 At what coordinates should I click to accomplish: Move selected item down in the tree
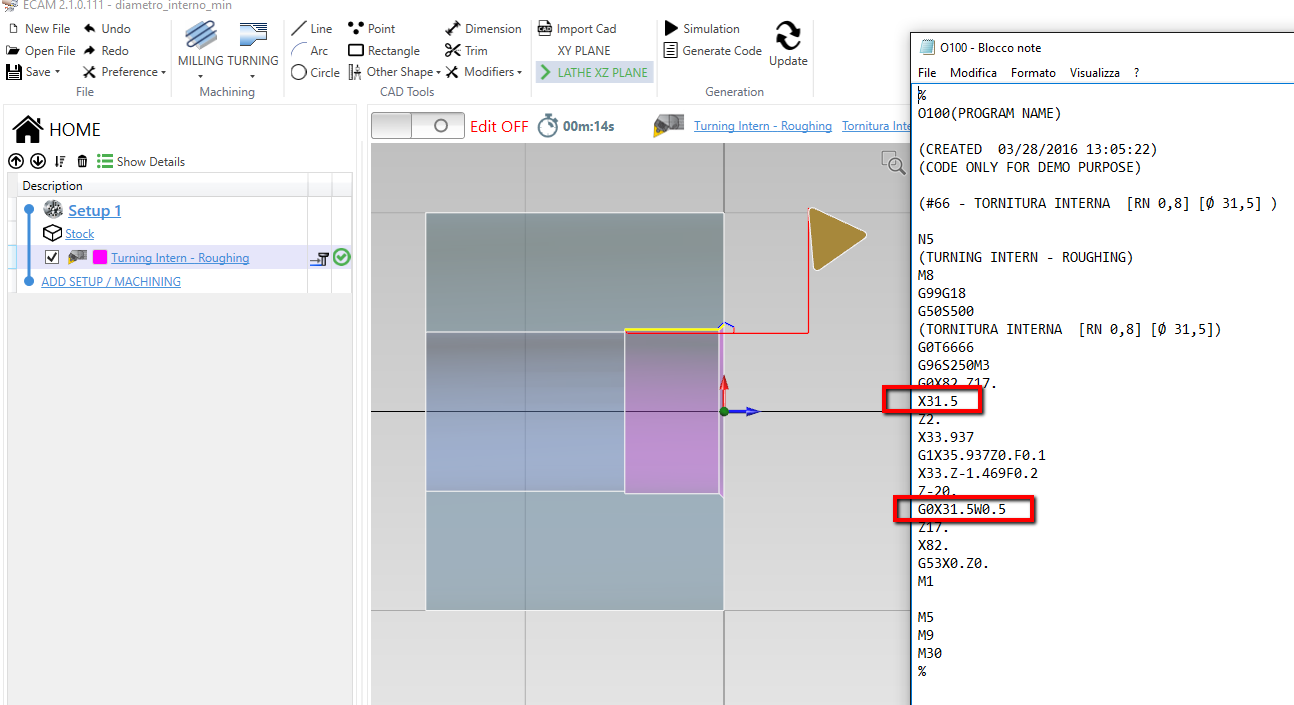38,161
